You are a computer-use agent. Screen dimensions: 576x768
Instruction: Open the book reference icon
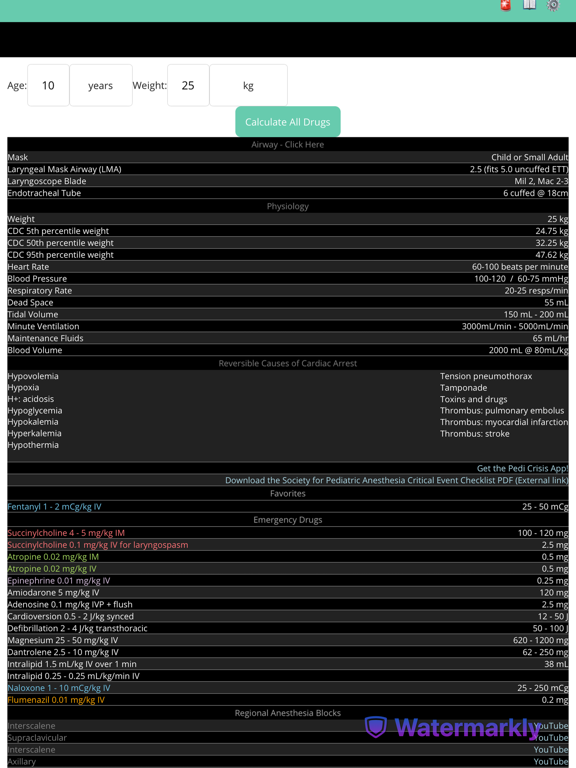(529, 5)
